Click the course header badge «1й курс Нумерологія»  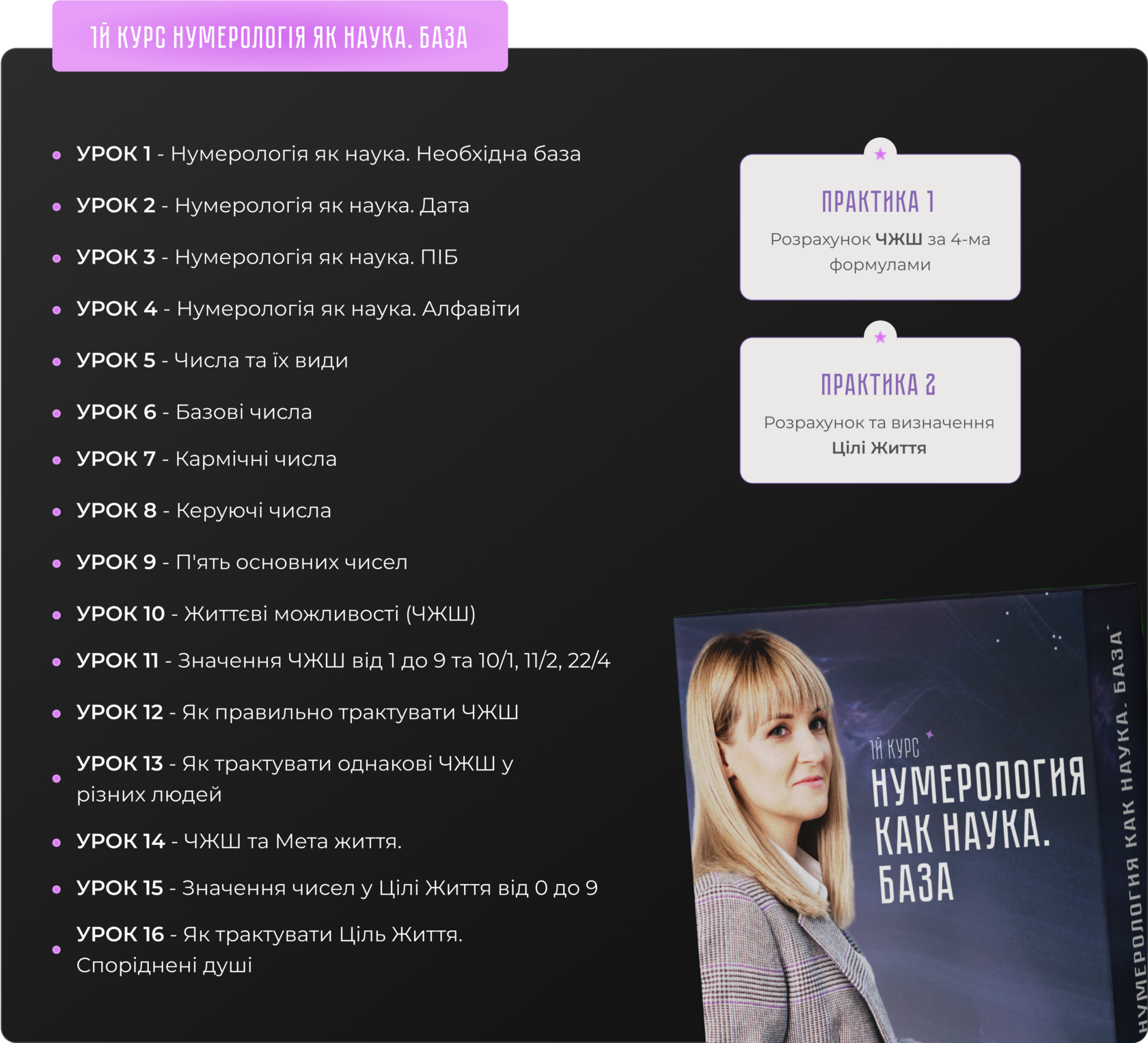point(279,38)
